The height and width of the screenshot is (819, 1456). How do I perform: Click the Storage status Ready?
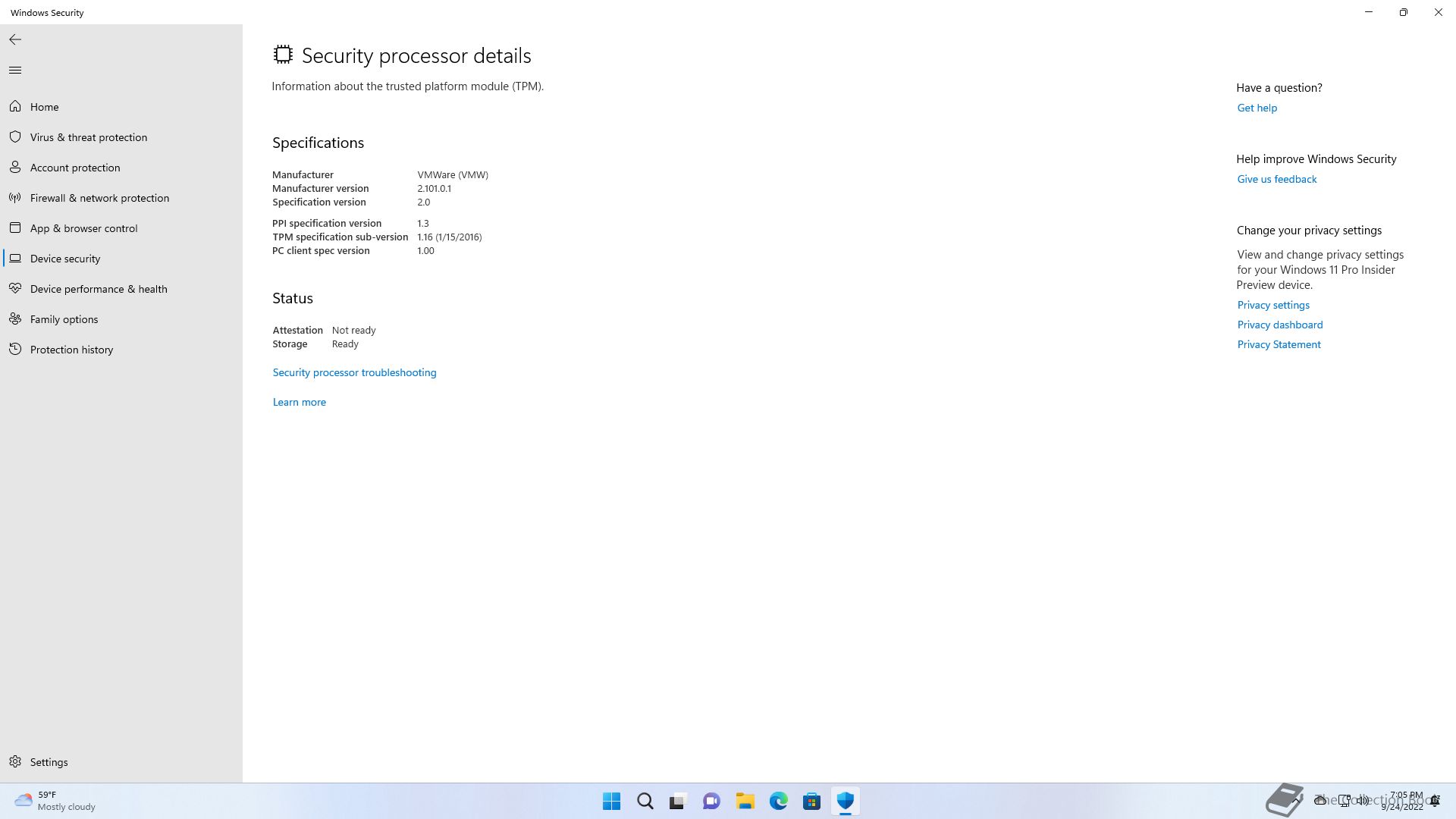coord(345,344)
